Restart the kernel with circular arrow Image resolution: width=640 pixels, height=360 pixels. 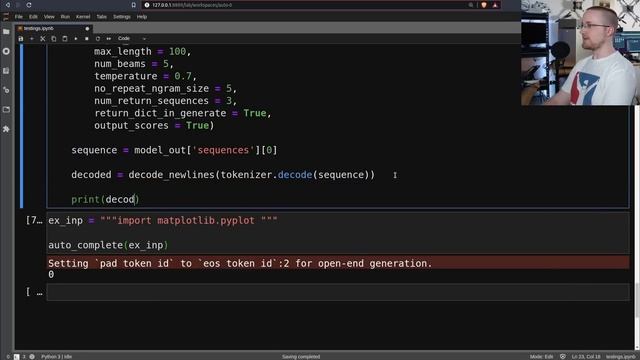(98, 39)
